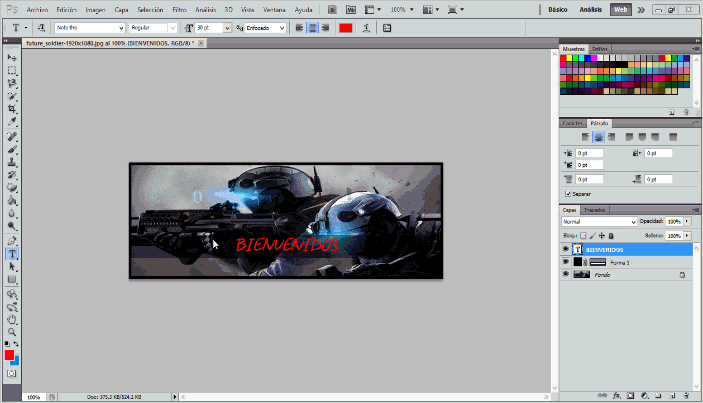703x403 pixels.
Task: Switch to the Análisis workspace
Action: (x=590, y=9)
